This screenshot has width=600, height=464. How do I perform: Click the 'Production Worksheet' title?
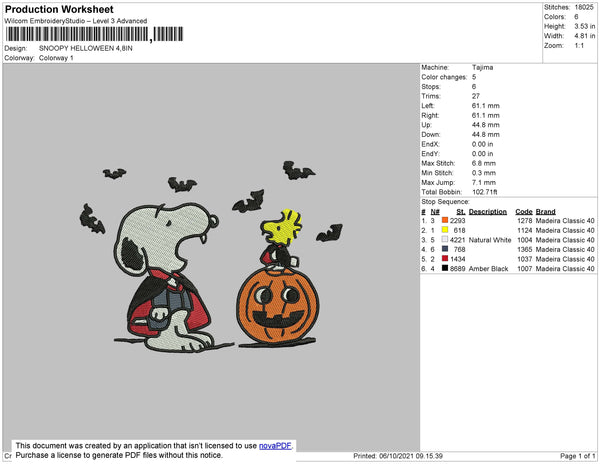(x=59, y=9)
